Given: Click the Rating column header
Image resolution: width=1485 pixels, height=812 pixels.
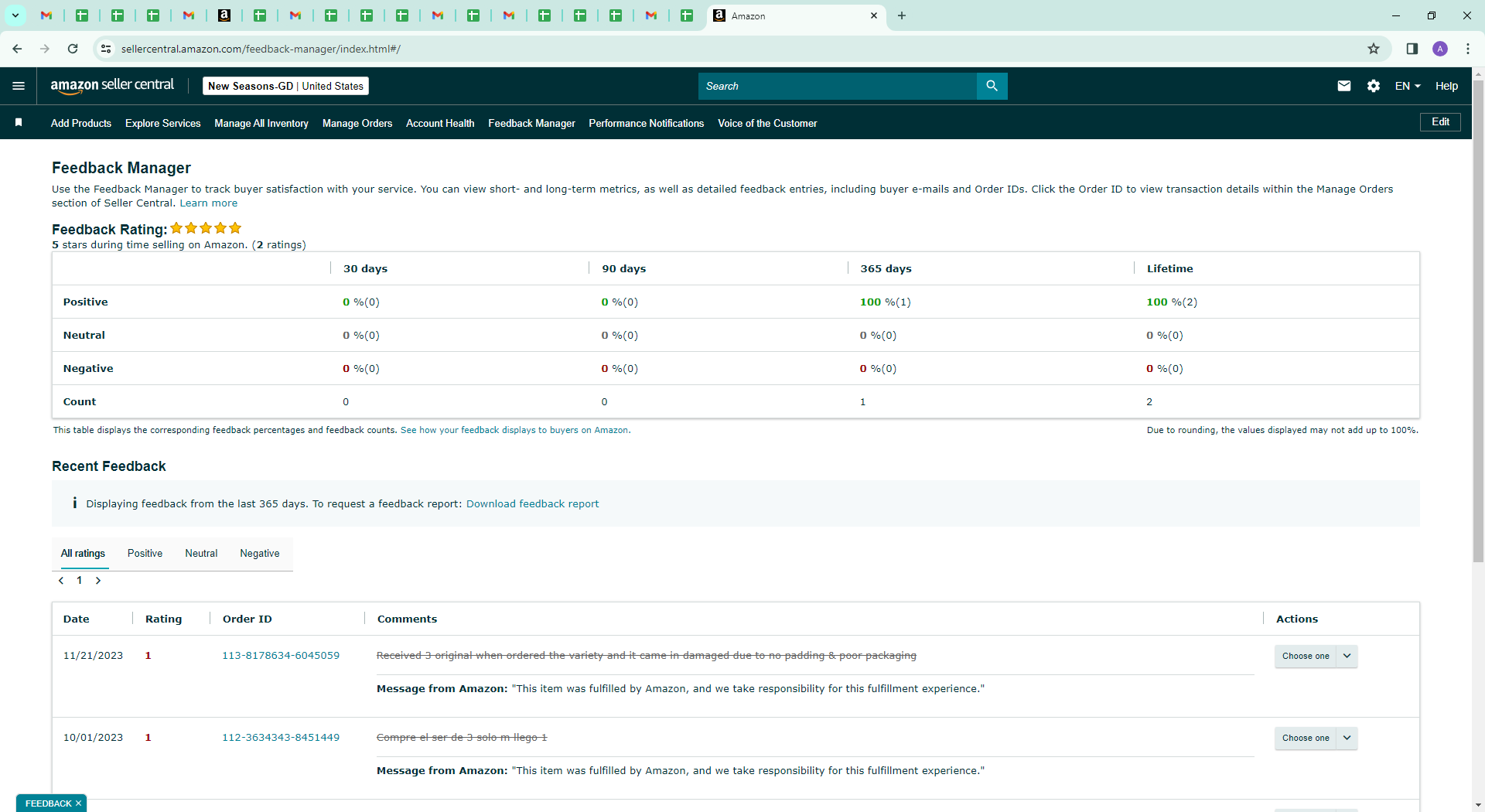Looking at the screenshot, I should click(164, 619).
